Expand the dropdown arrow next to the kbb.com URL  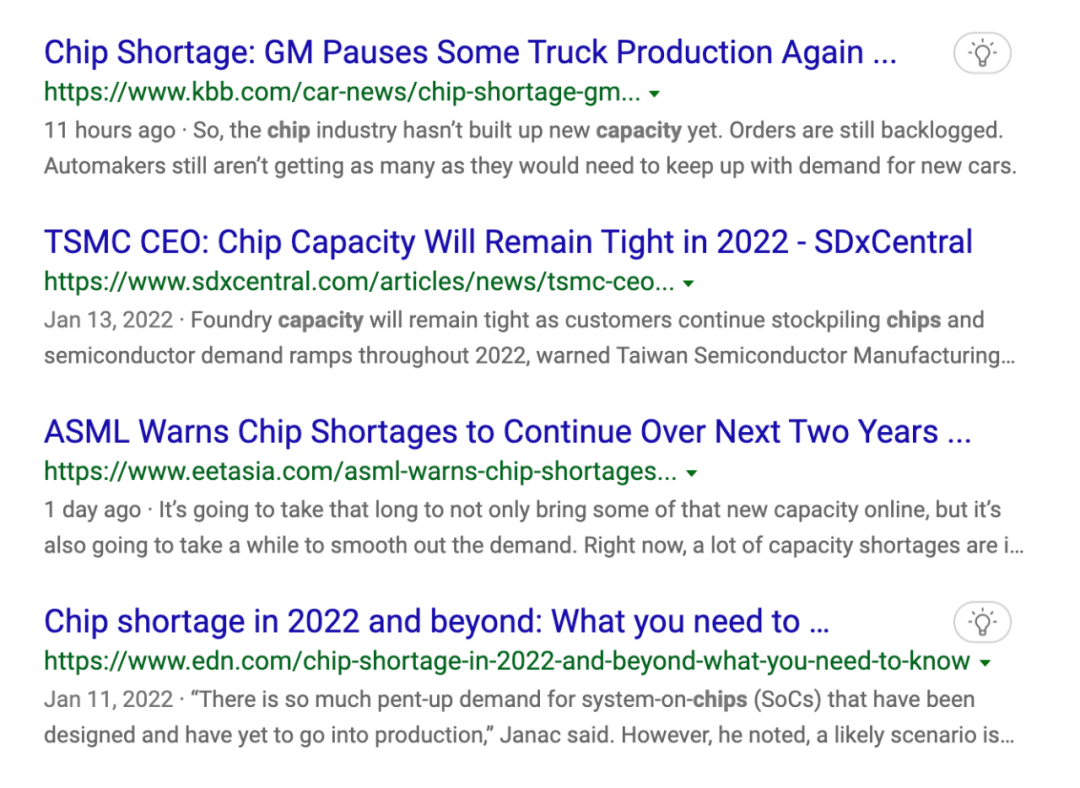click(654, 94)
